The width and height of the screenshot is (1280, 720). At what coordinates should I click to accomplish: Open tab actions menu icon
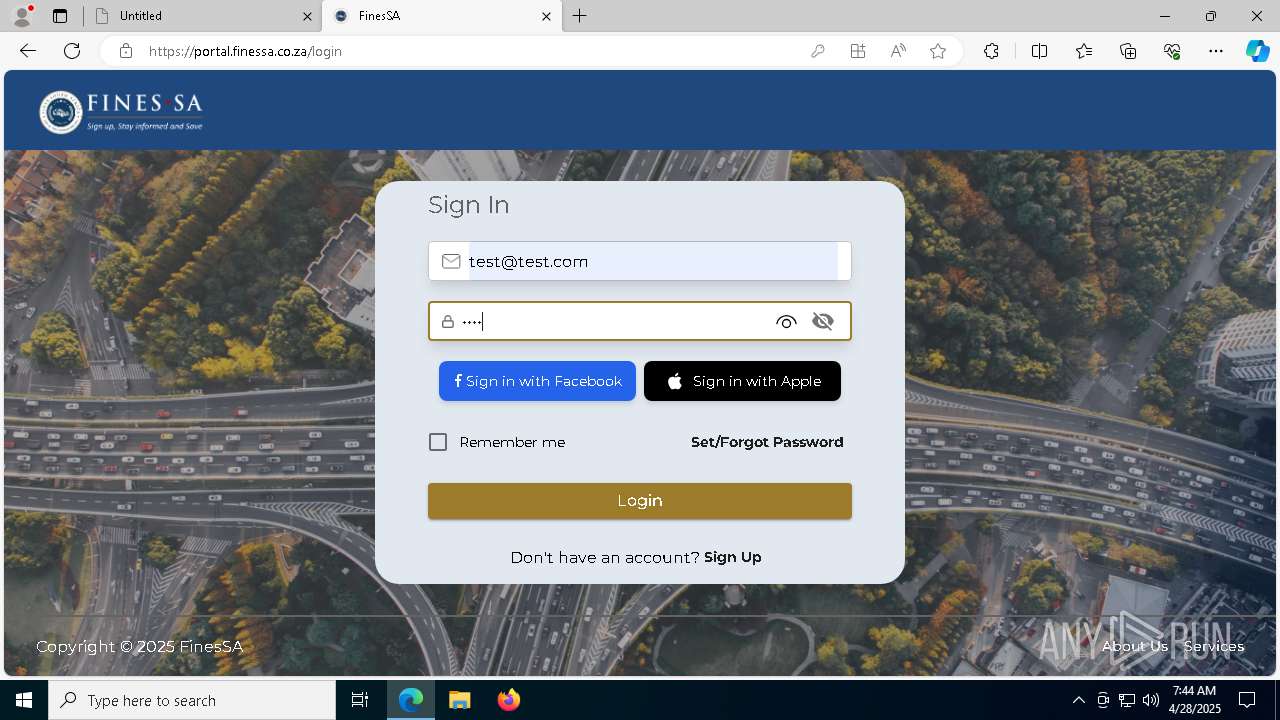pos(60,16)
